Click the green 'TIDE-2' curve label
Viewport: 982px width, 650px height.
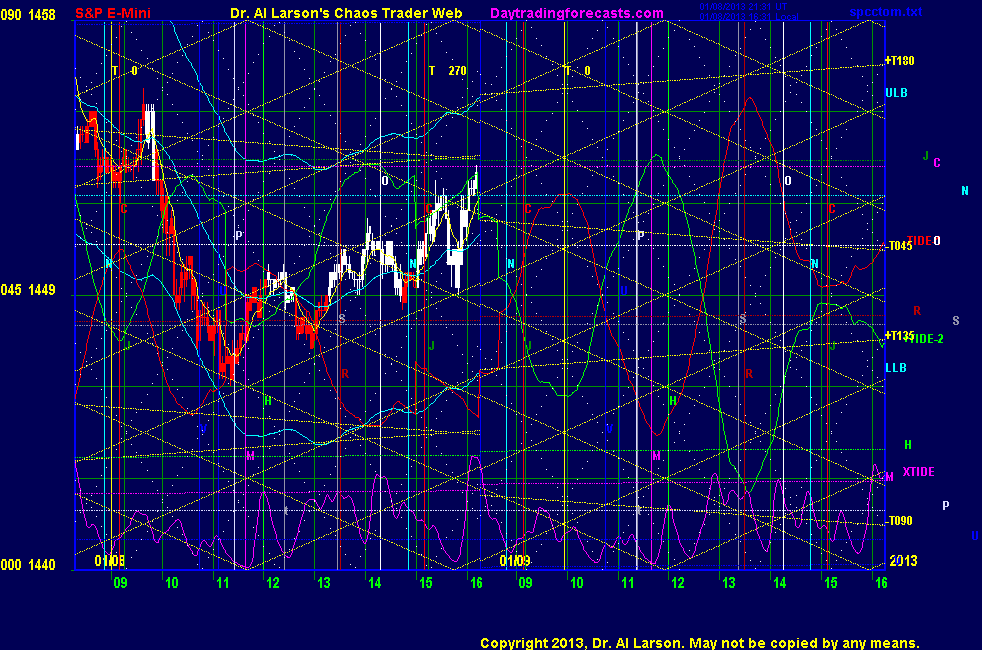(926, 339)
